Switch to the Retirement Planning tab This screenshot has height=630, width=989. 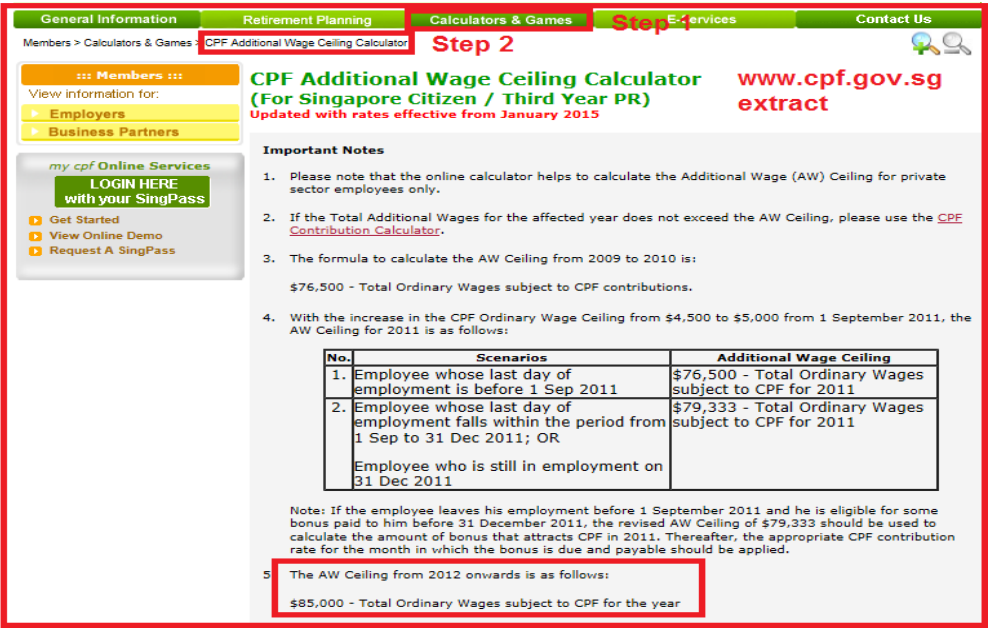[x=307, y=20]
